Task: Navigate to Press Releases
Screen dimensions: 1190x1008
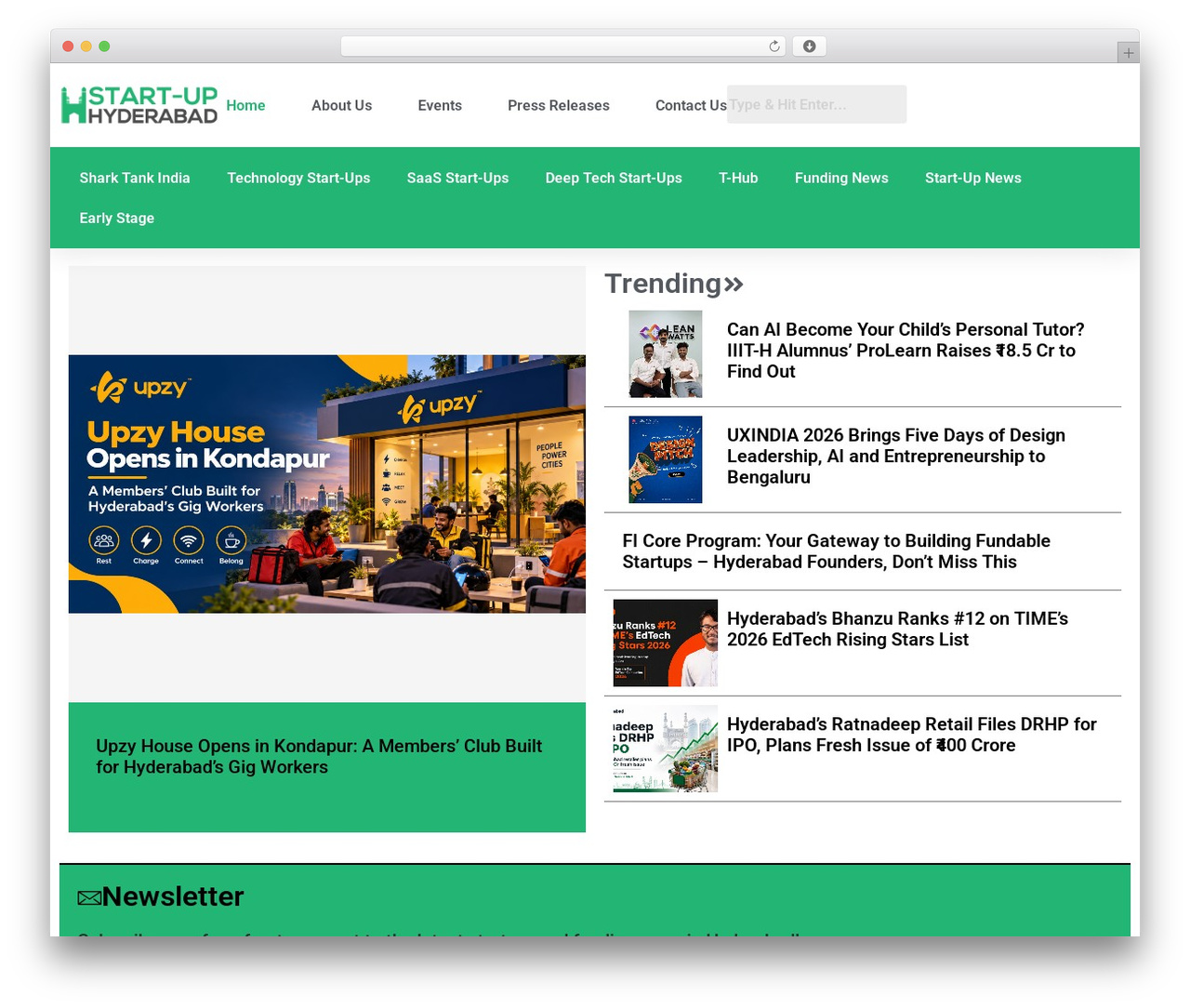Action: [x=559, y=105]
